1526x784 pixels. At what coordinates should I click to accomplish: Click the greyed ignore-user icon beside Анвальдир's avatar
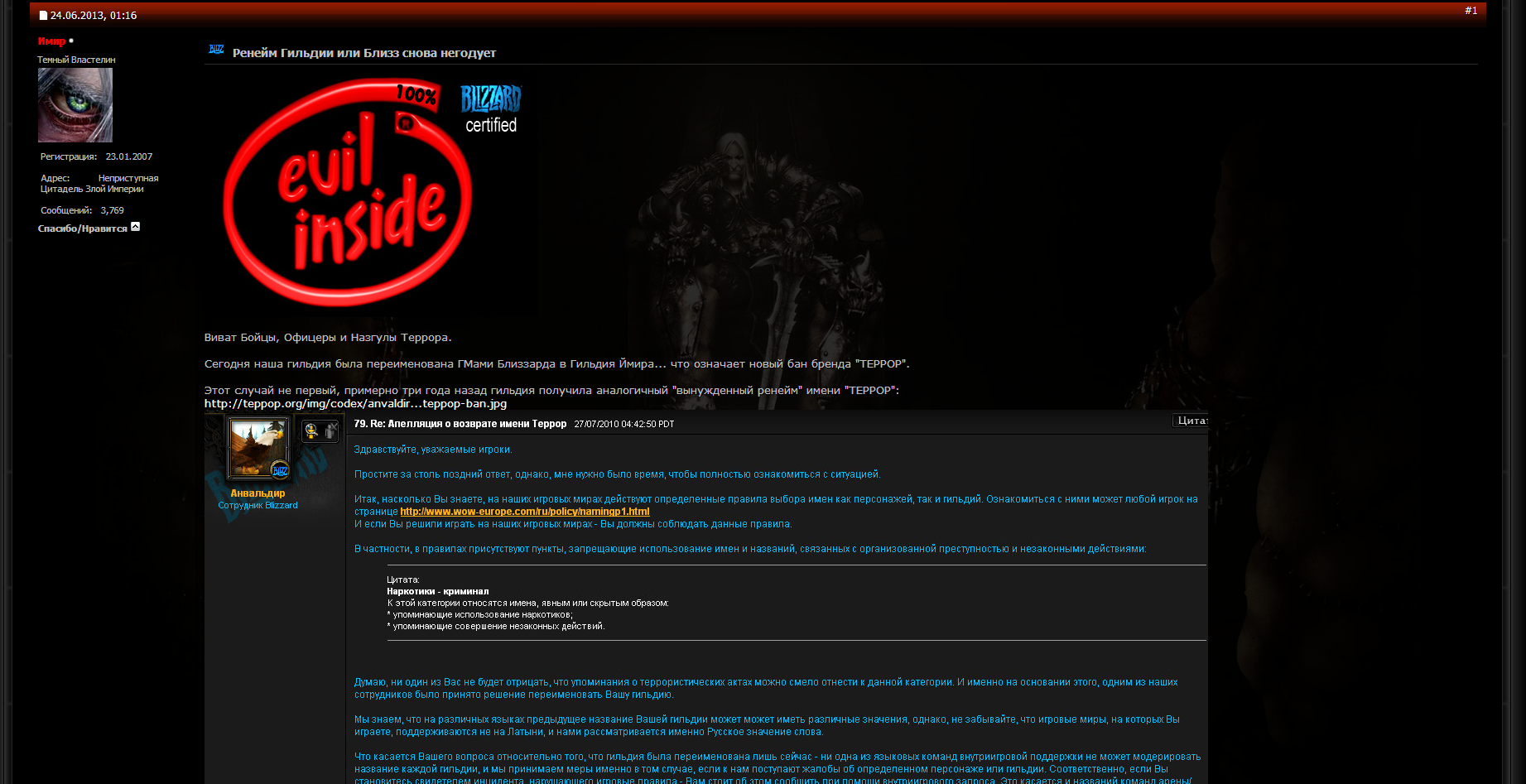pos(330,430)
